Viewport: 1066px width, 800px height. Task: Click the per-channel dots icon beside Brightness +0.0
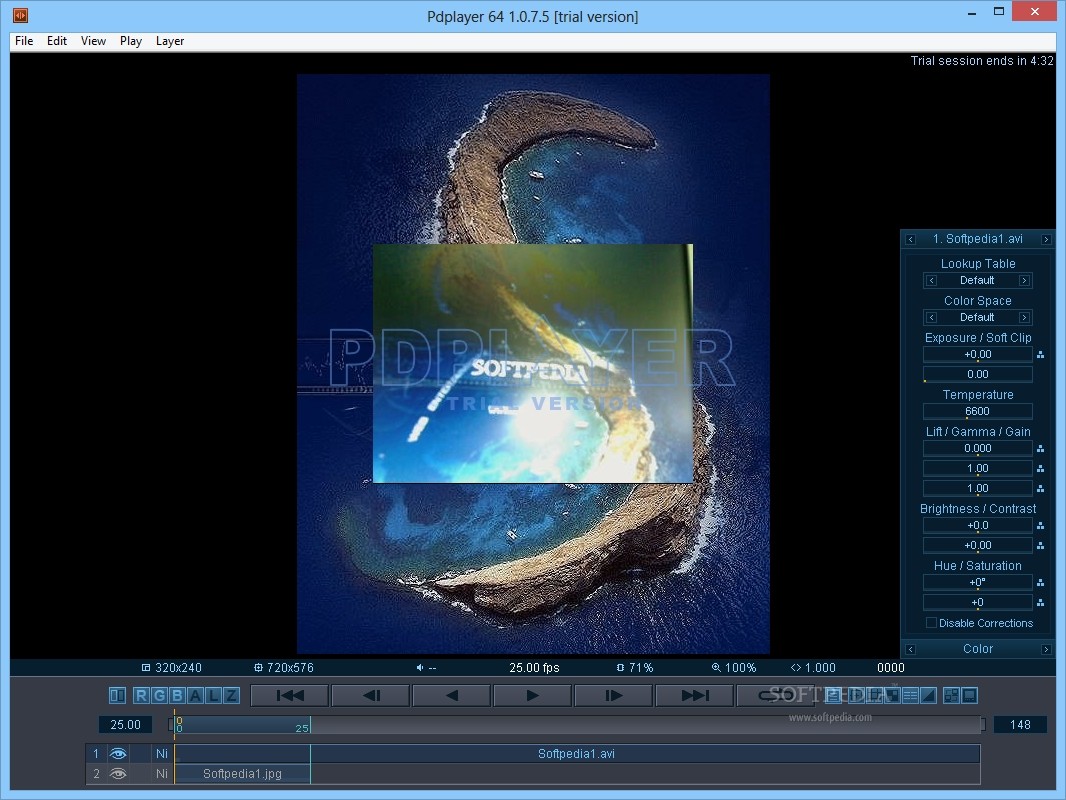(x=1040, y=525)
